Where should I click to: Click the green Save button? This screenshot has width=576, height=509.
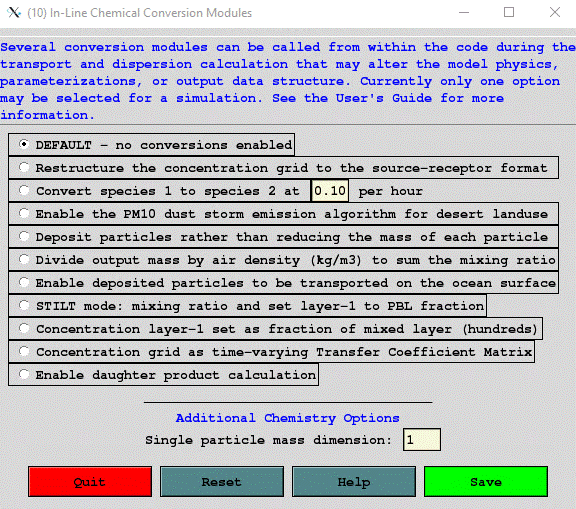click(x=486, y=482)
